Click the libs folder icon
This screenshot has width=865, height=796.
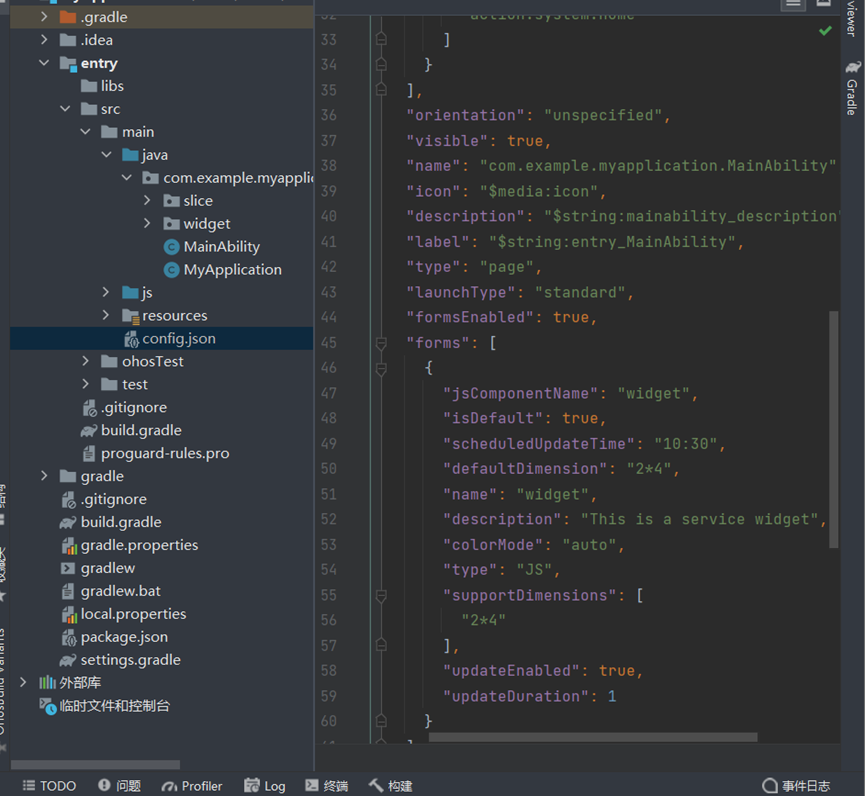pos(89,86)
